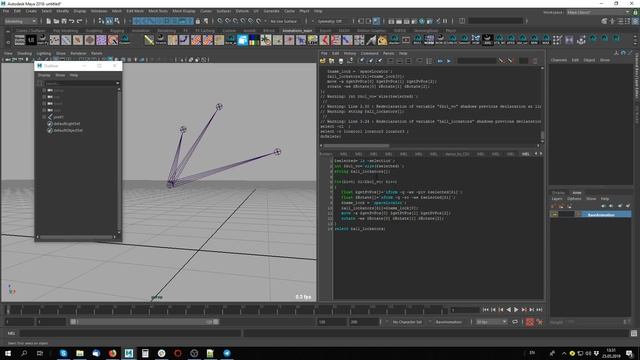Clear all icon in Script Editor
The height and width of the screenshot is (360, 640).
[x=380, y=61]
